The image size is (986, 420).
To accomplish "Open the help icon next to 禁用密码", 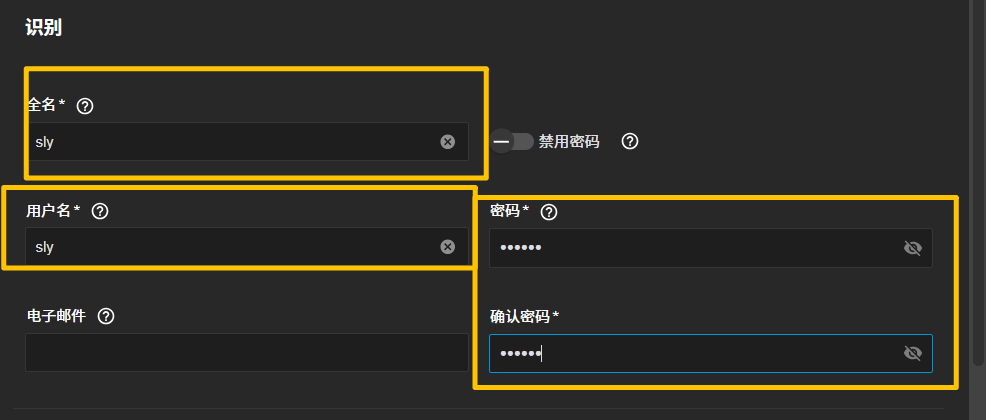I will 629,141.
